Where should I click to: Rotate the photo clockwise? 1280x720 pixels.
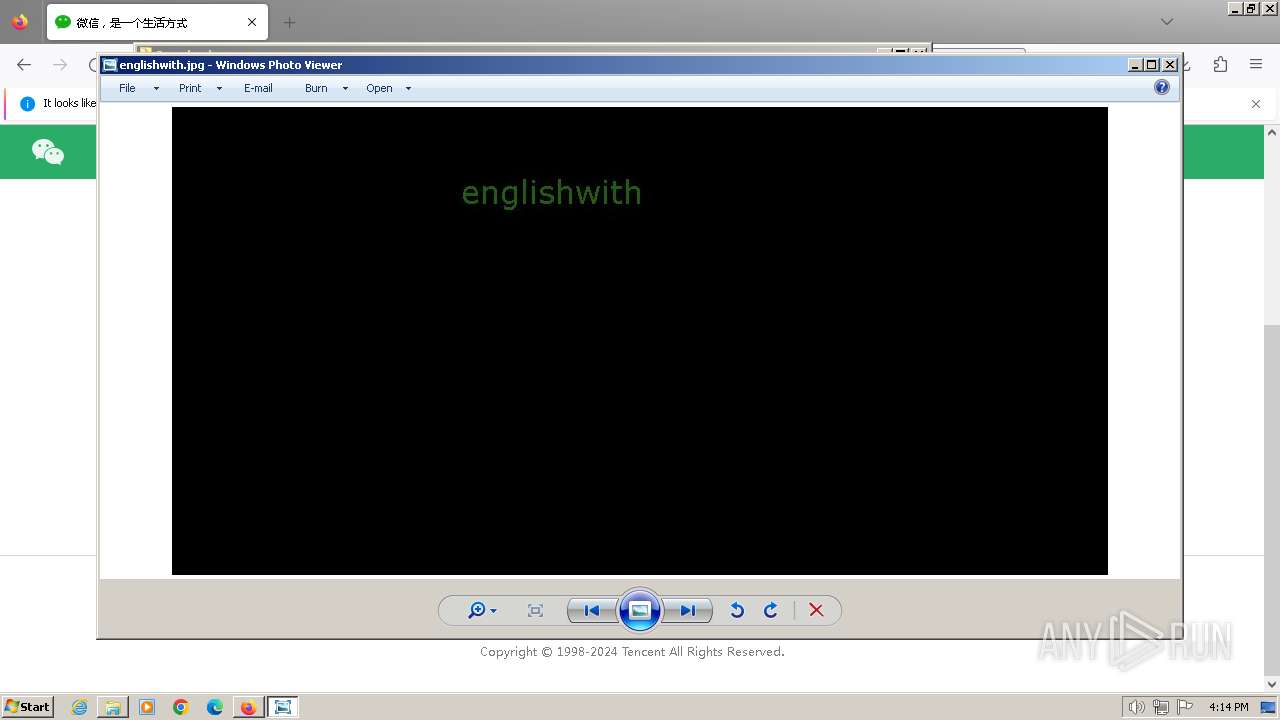771,610
